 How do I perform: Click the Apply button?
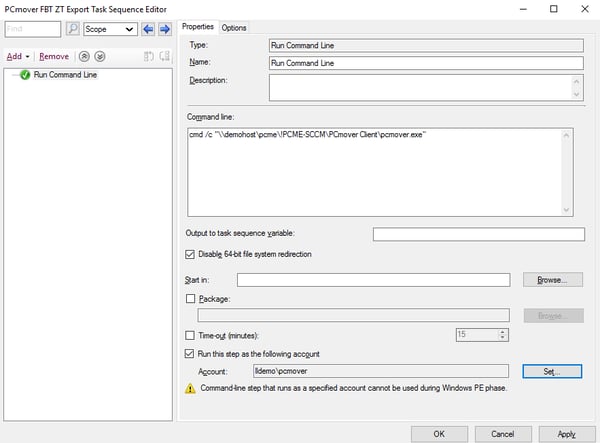click(567, 434)
